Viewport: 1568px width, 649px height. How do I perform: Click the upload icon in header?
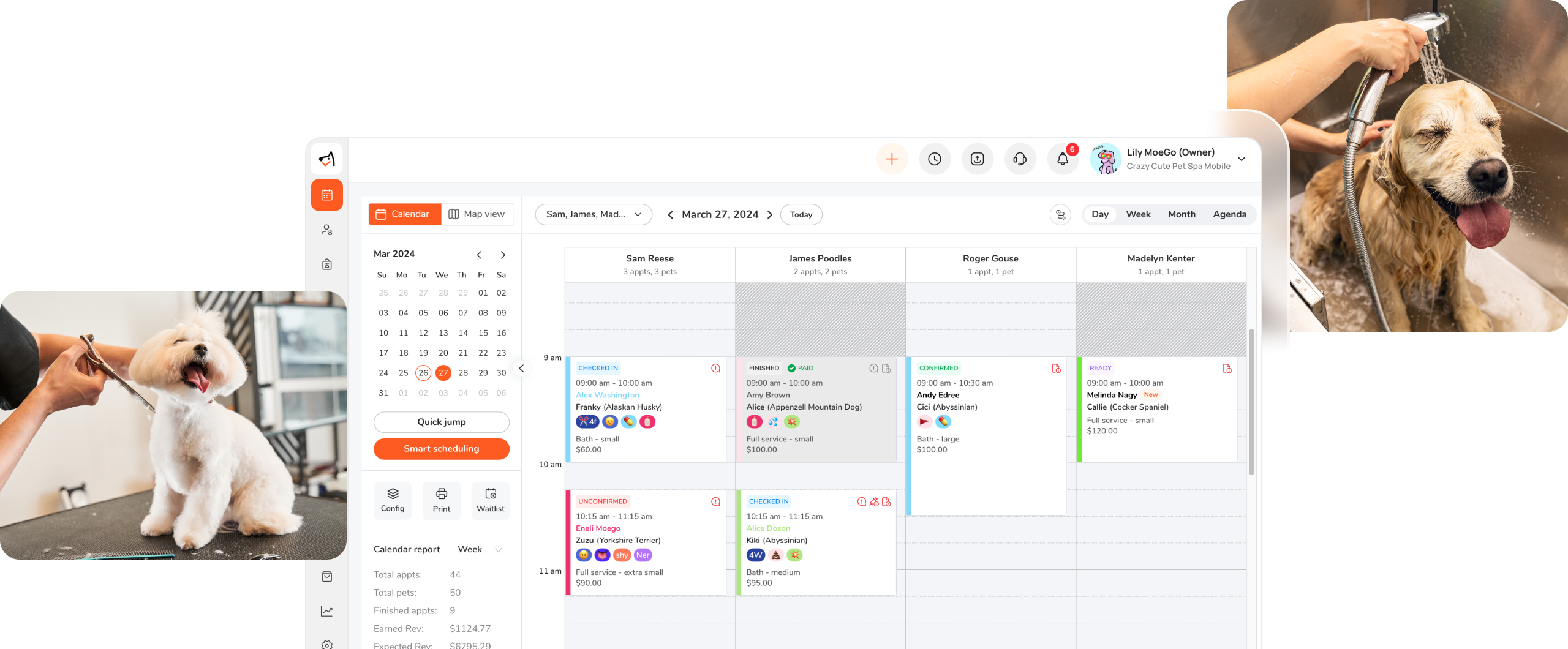click(978, 159)
